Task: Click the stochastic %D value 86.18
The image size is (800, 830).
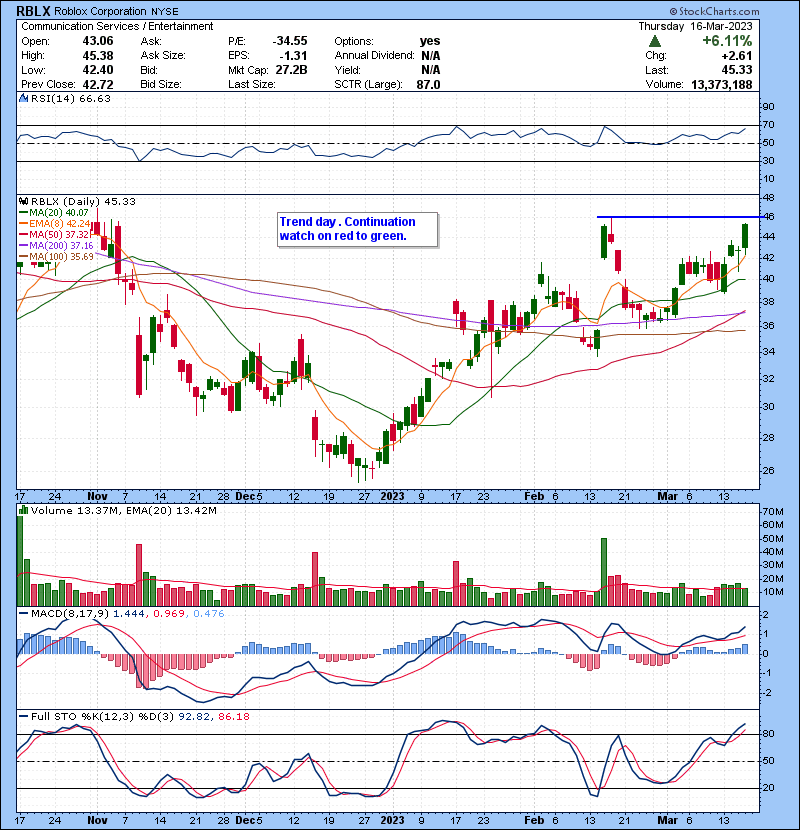Action: tap(233, 717)
